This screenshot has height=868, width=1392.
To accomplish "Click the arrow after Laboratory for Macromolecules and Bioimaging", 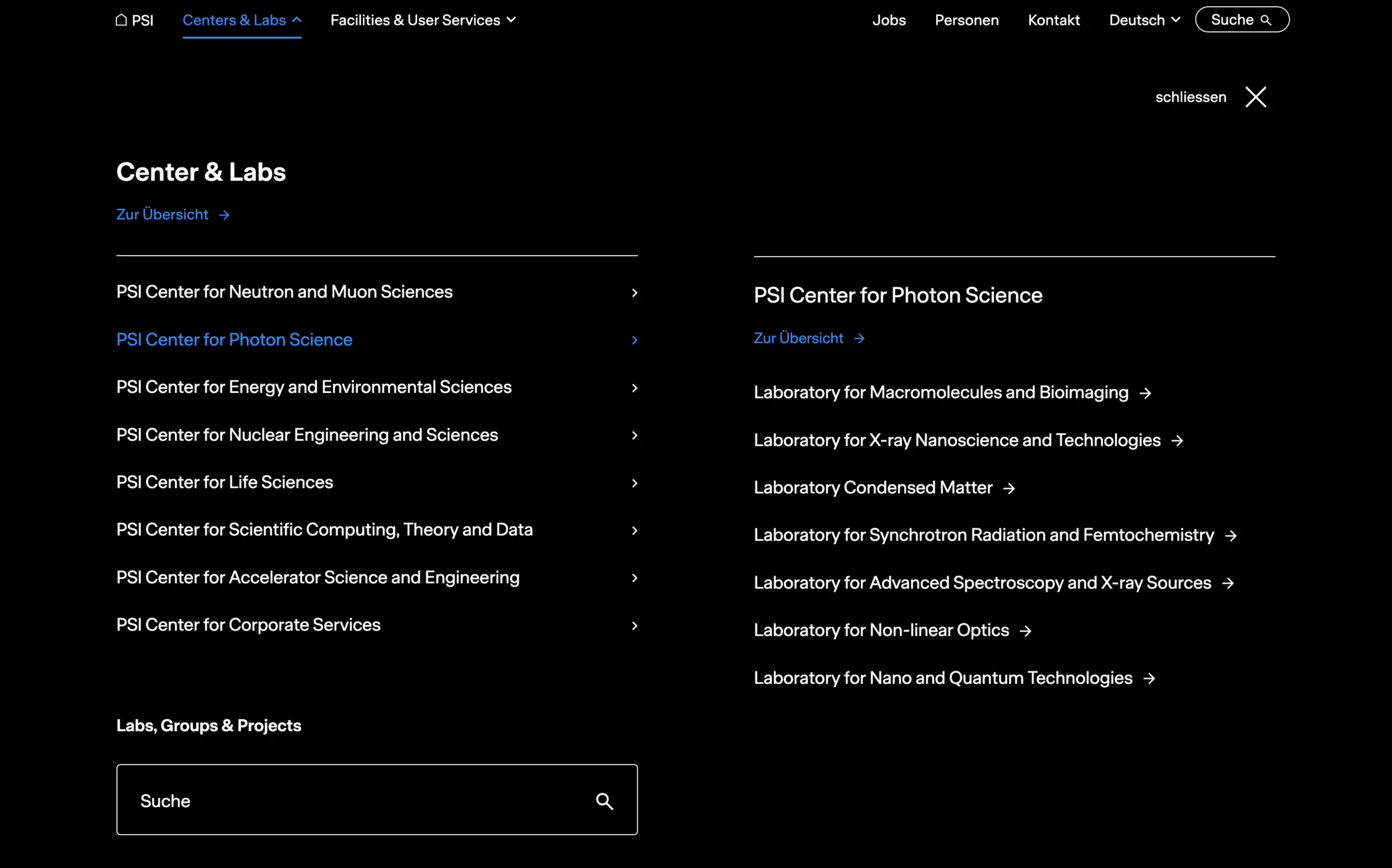I will pyautogui.click(x=1145, y=393).
